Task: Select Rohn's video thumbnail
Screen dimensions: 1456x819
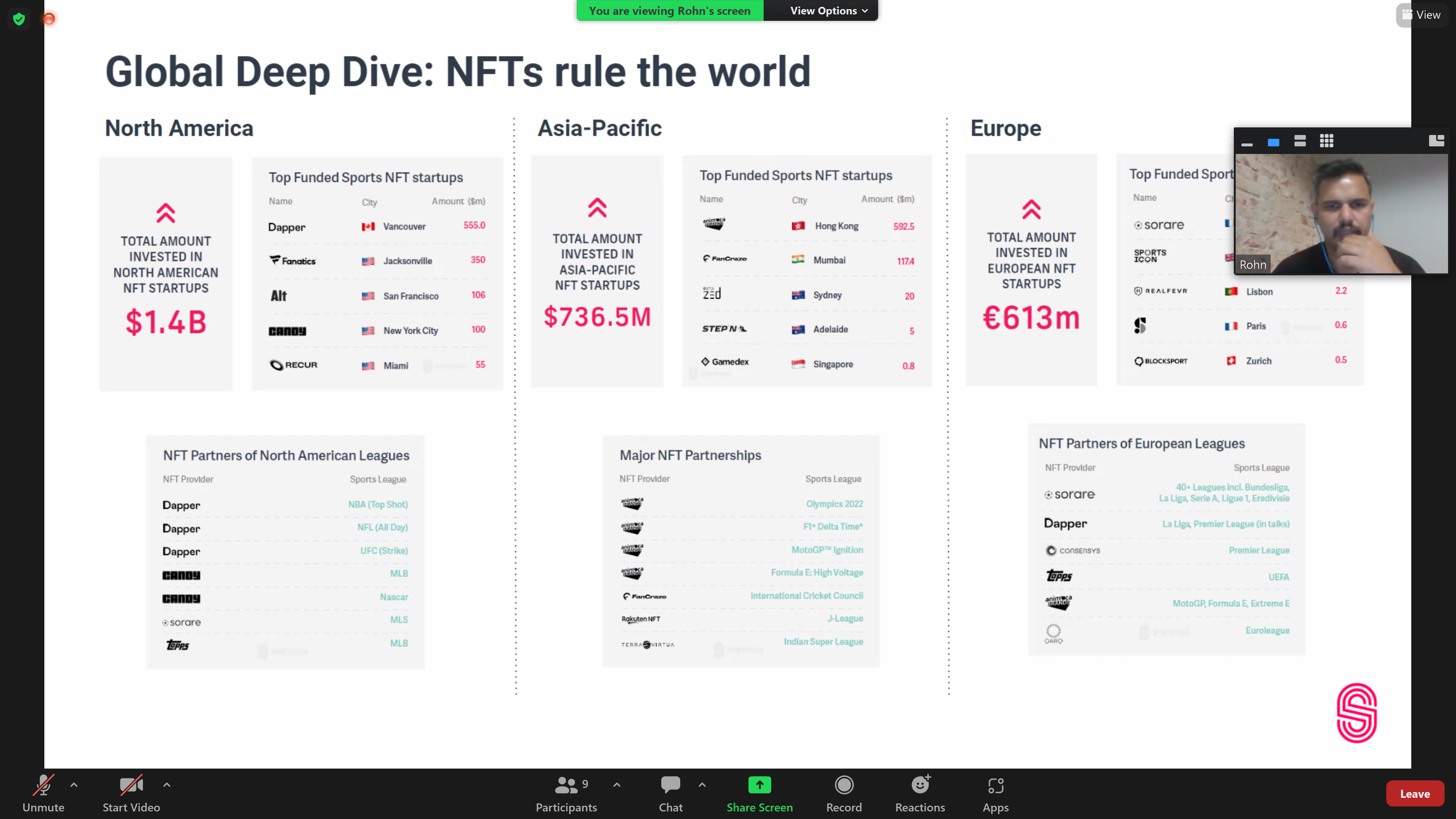Action: (1341, 213)
